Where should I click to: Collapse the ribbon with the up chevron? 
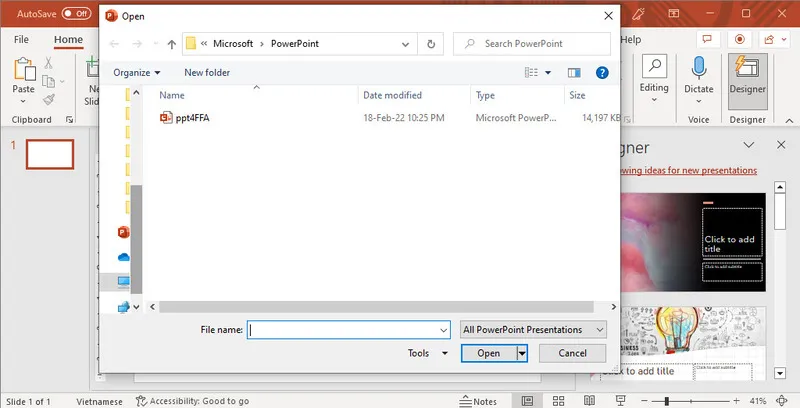pos(789,121)
